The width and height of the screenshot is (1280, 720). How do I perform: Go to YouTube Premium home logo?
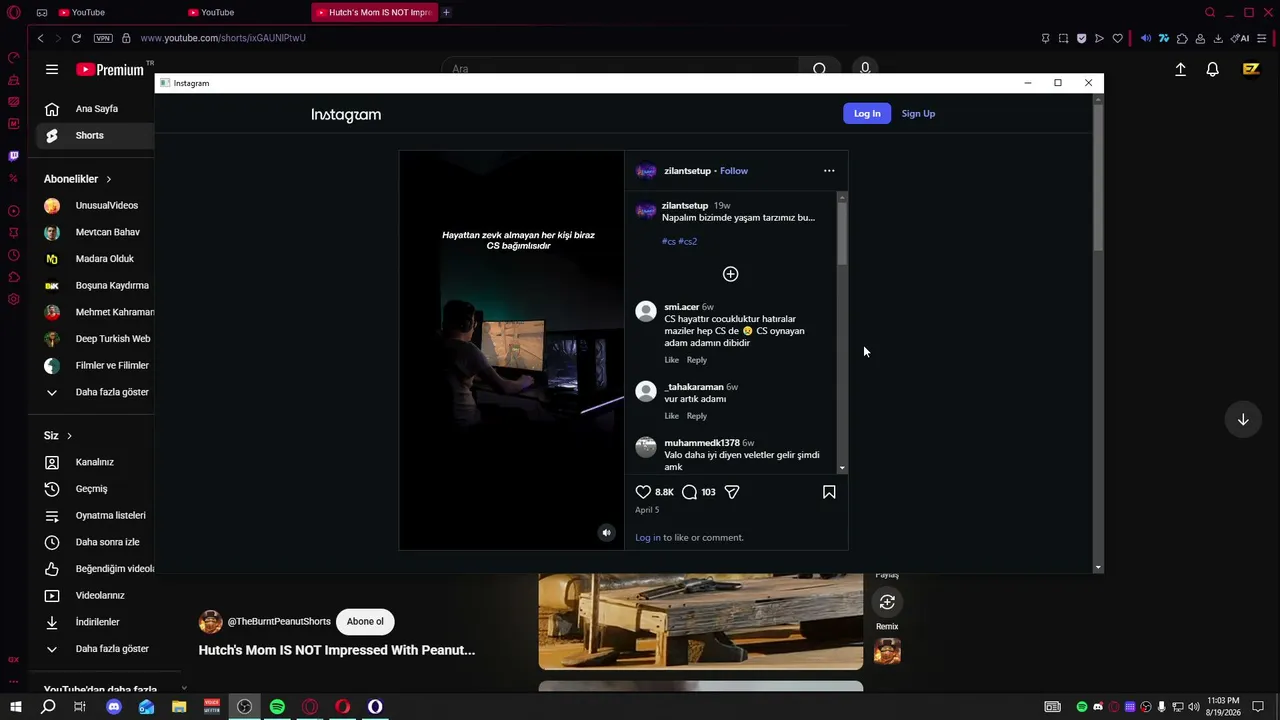click(110, 70)
